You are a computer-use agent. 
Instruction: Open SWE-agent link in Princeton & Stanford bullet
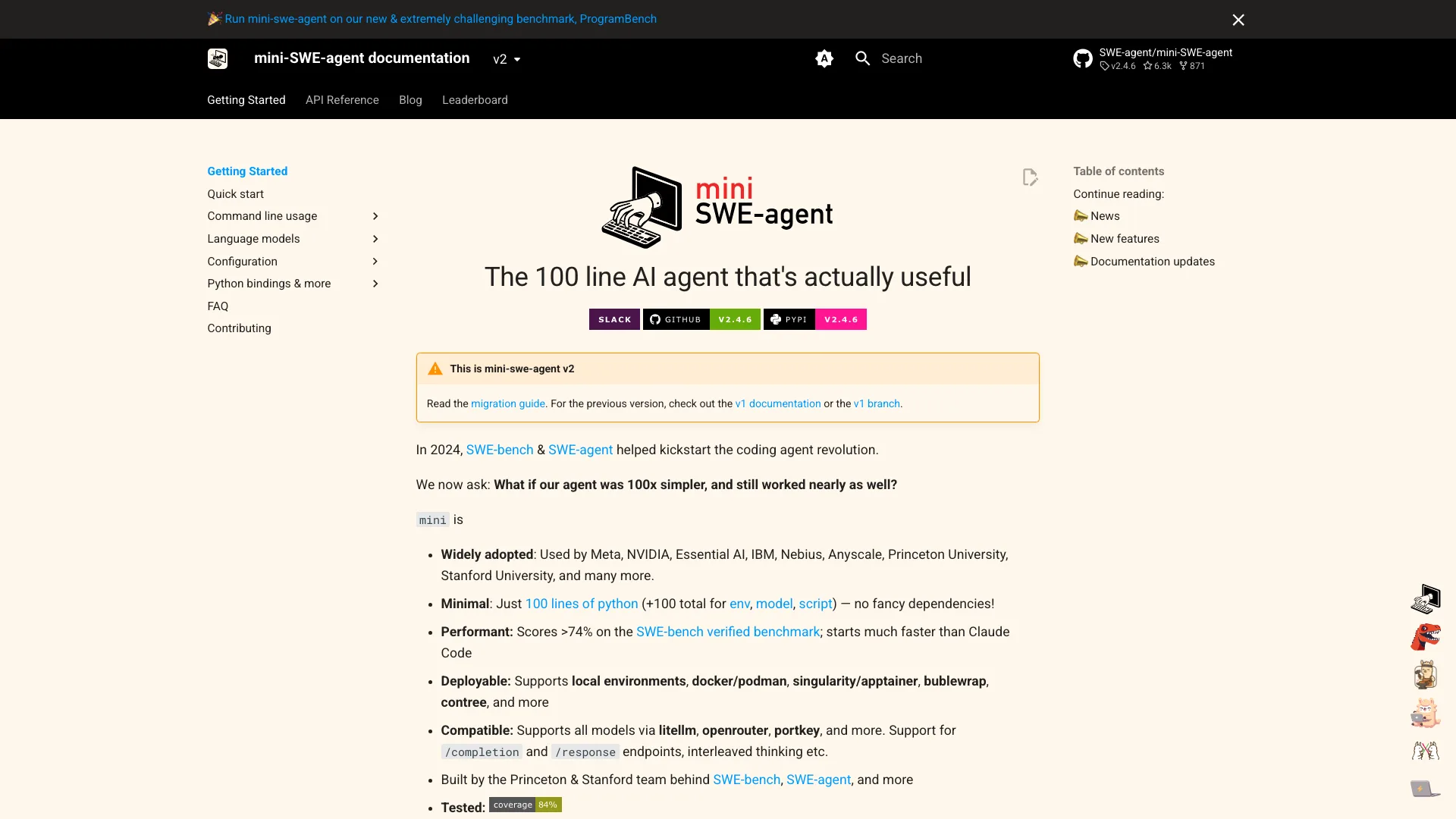coord(818,780)
